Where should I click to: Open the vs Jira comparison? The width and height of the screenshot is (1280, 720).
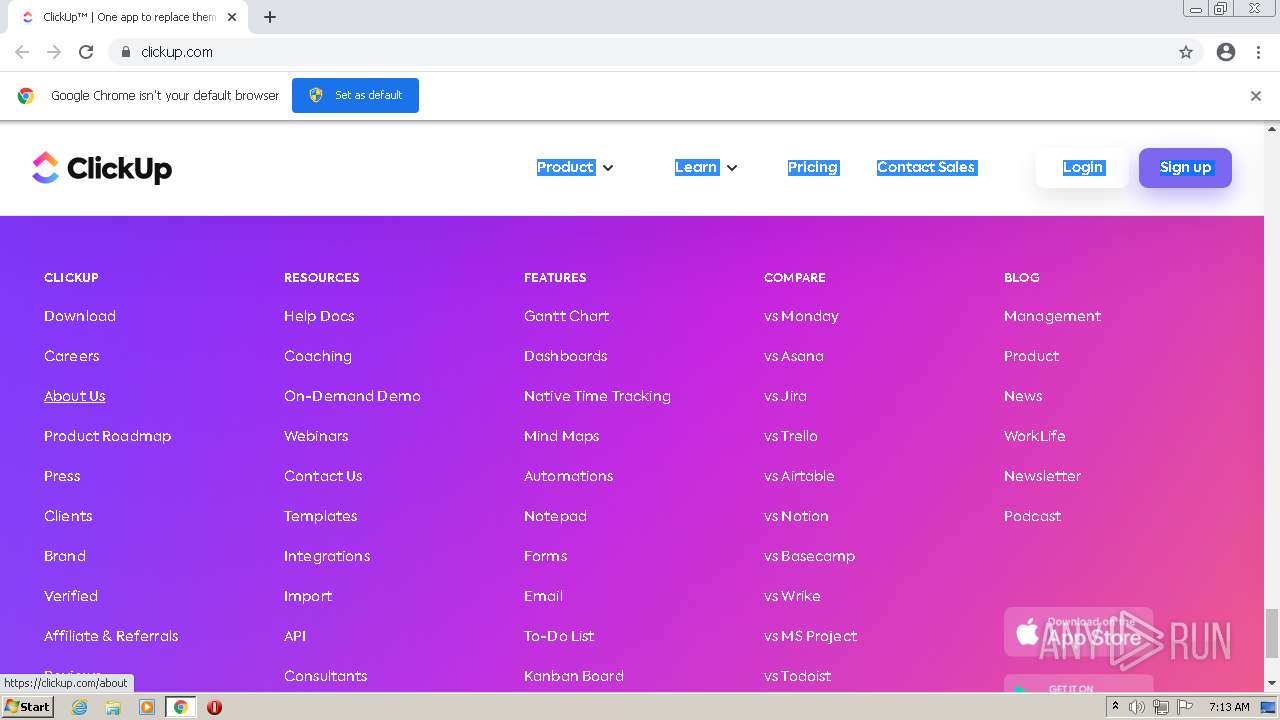[x=785, y=396]
